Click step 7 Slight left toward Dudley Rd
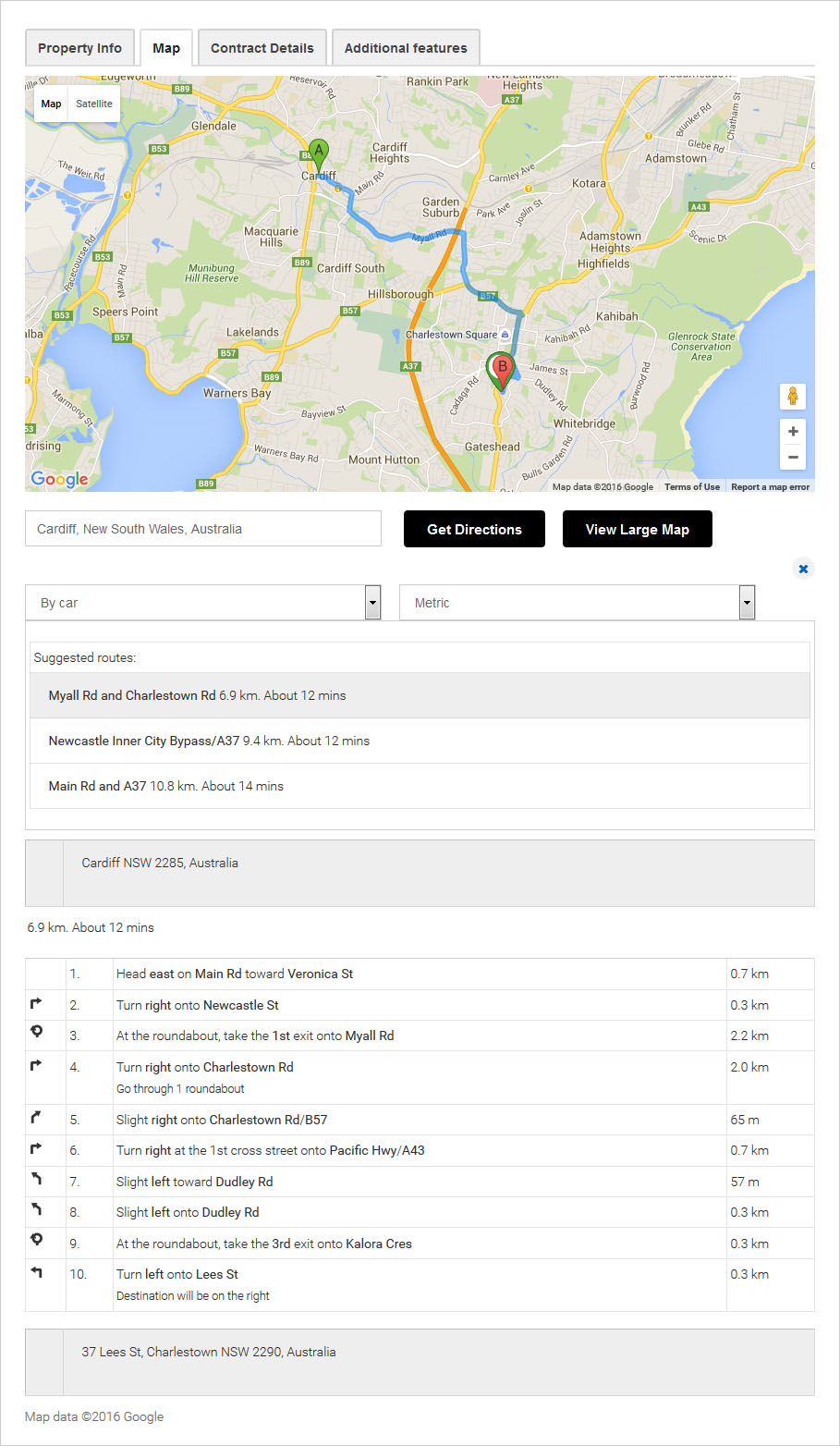Screen dimensions: 840x1446 pyautogui.click(x=420, y=1182)
